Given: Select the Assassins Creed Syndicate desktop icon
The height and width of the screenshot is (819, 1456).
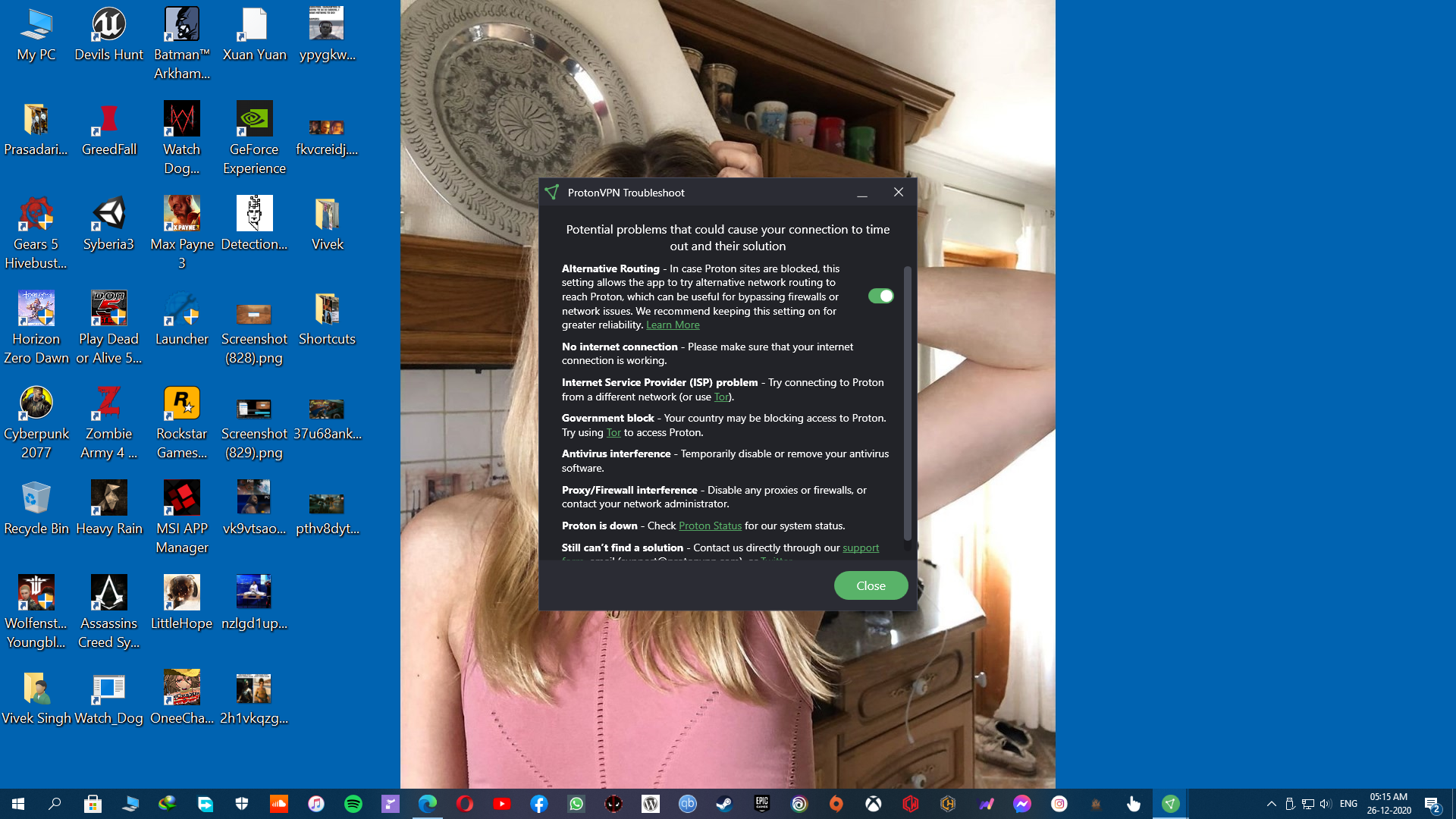Looking at the screenshot, I should point(108,613).
